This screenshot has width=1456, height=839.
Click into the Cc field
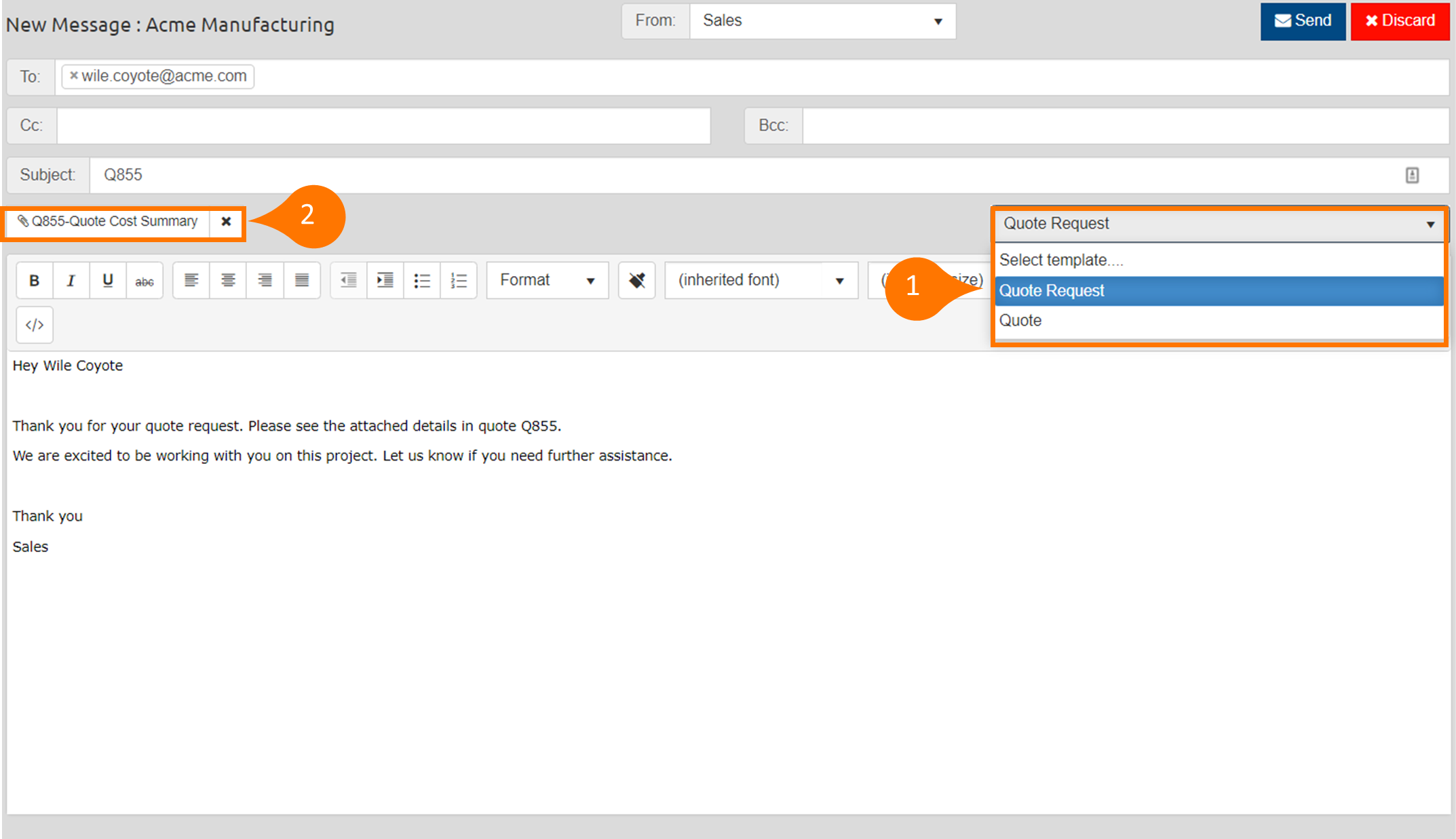click(383, 125)
